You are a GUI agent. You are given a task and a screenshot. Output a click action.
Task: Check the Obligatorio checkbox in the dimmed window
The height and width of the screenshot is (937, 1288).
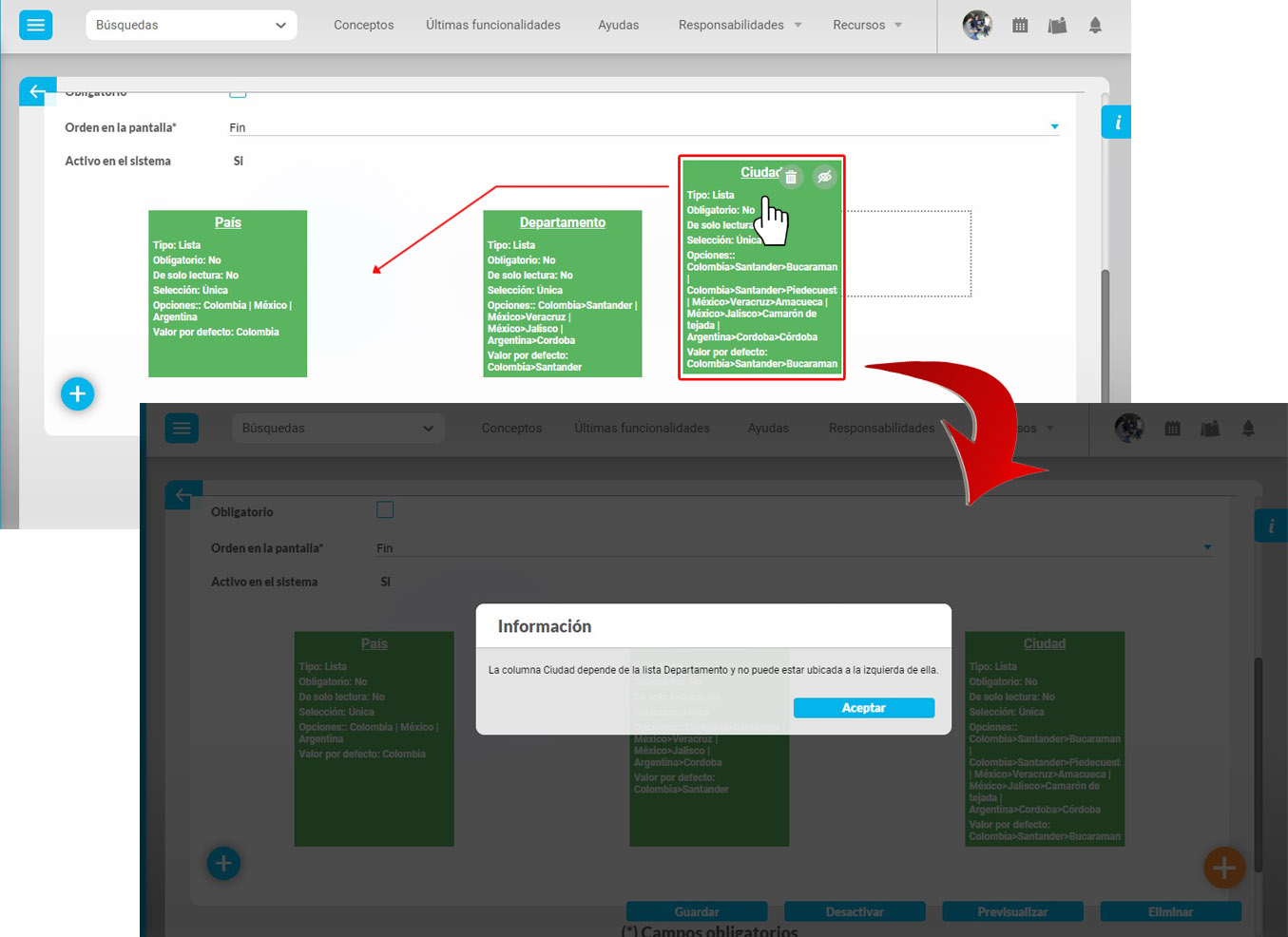coord(385,510)
